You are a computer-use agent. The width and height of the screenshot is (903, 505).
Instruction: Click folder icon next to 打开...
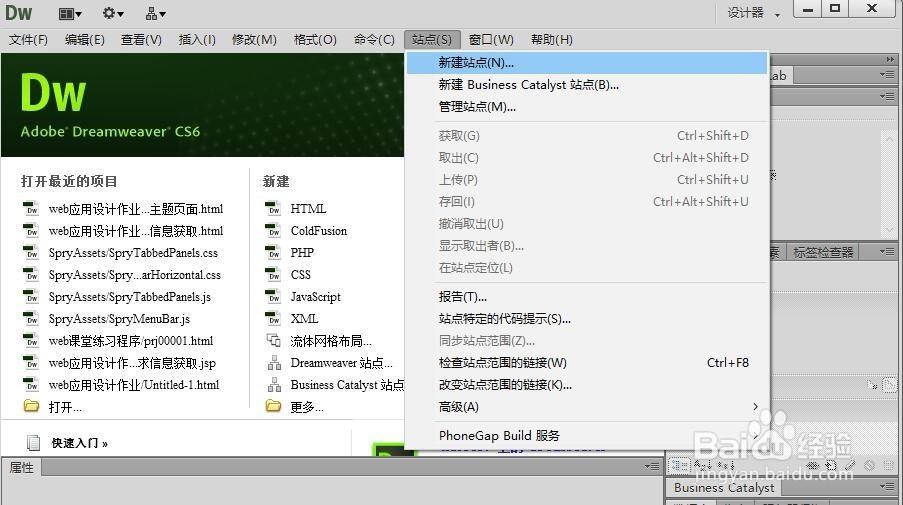click(x=31, y=407)
